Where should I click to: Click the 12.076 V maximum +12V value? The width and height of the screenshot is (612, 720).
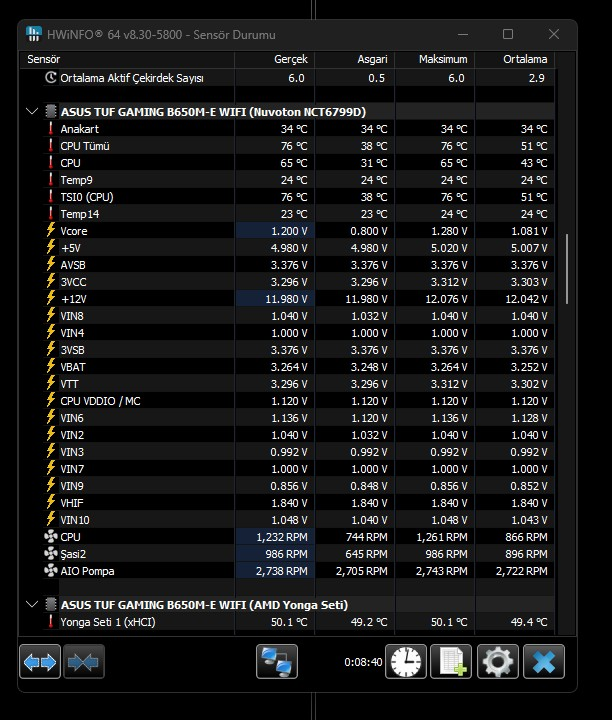(x=446, y=298)
